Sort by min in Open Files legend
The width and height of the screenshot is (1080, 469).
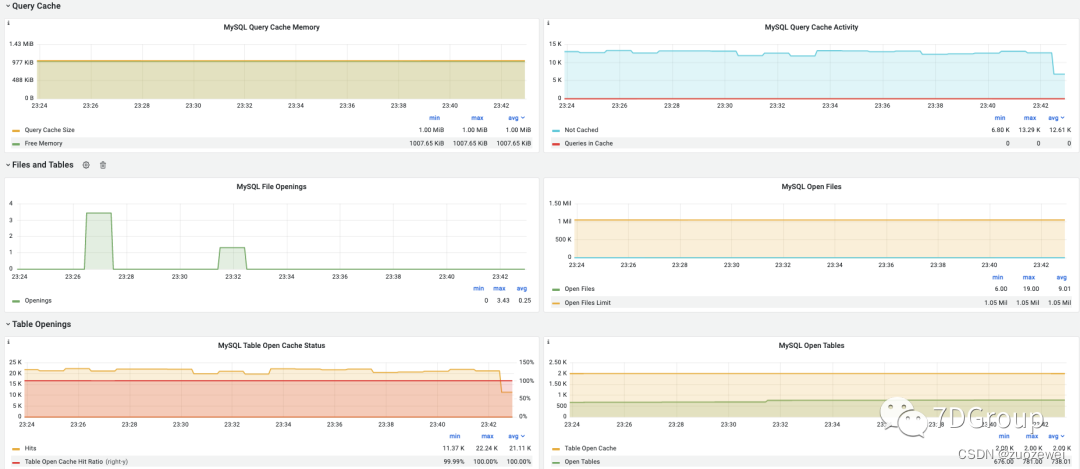click(997, 277)
